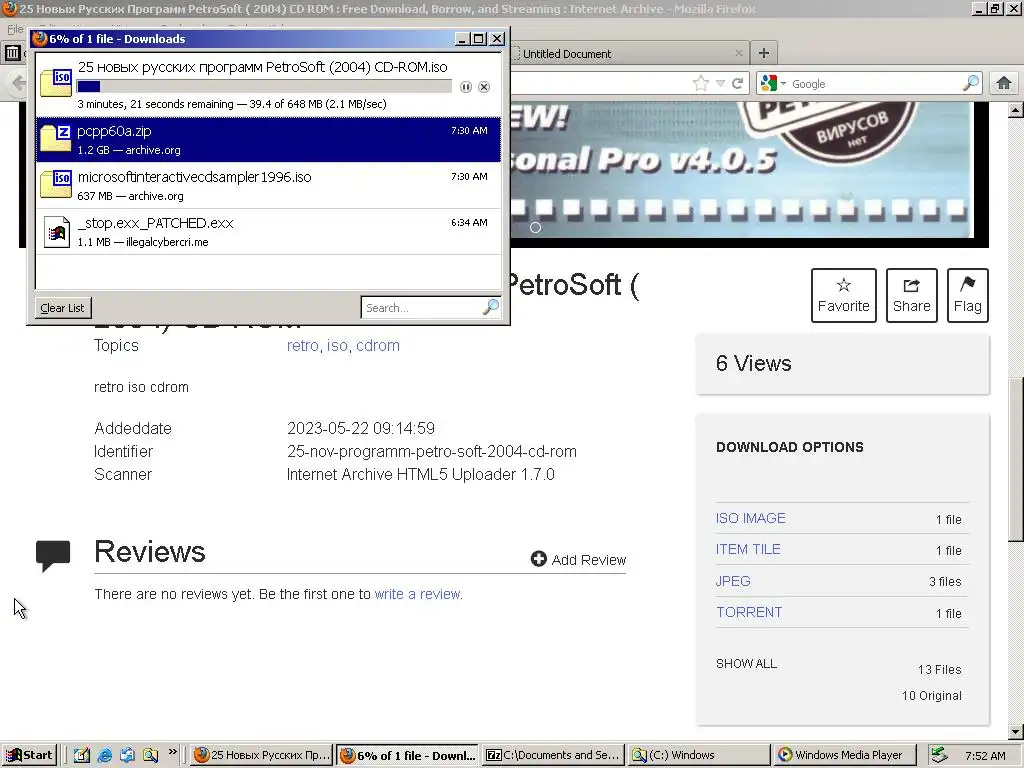Click the zip folder icon for pcpp60a.zip
Screen dimensions: 1024x768
[x=56, y=138]
